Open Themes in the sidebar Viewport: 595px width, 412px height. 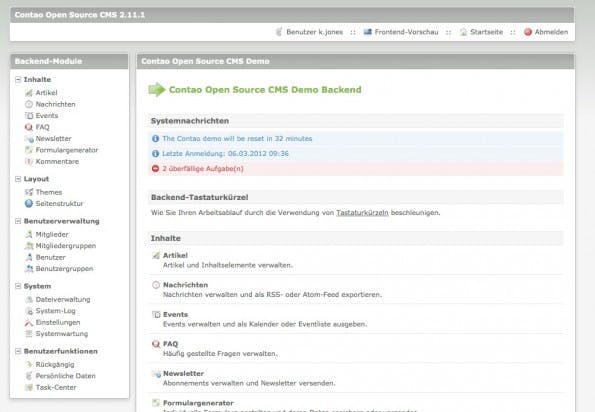point(49,192)
